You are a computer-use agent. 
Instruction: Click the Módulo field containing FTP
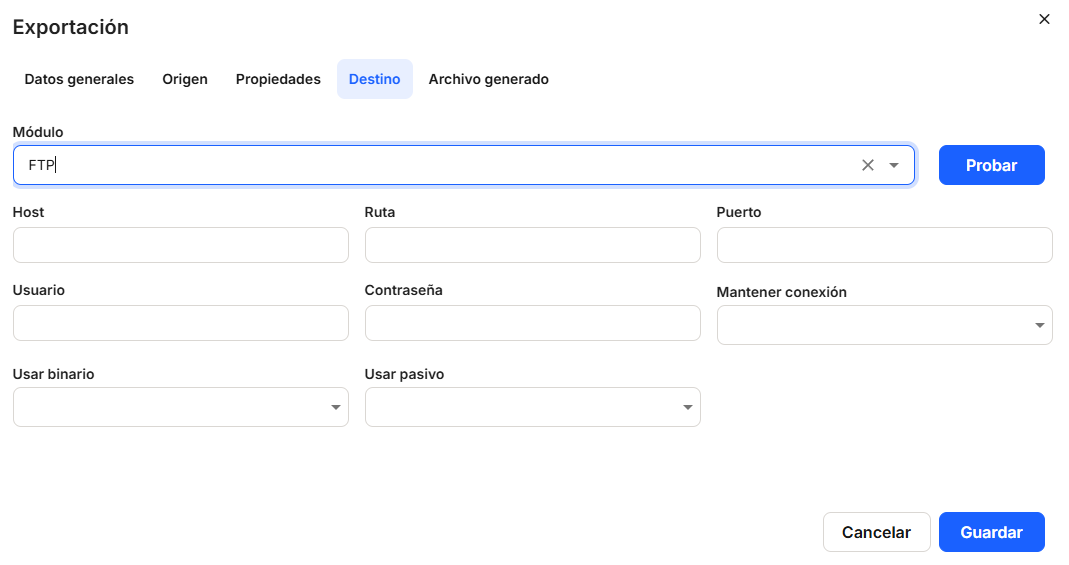click(x=430, y=165)
